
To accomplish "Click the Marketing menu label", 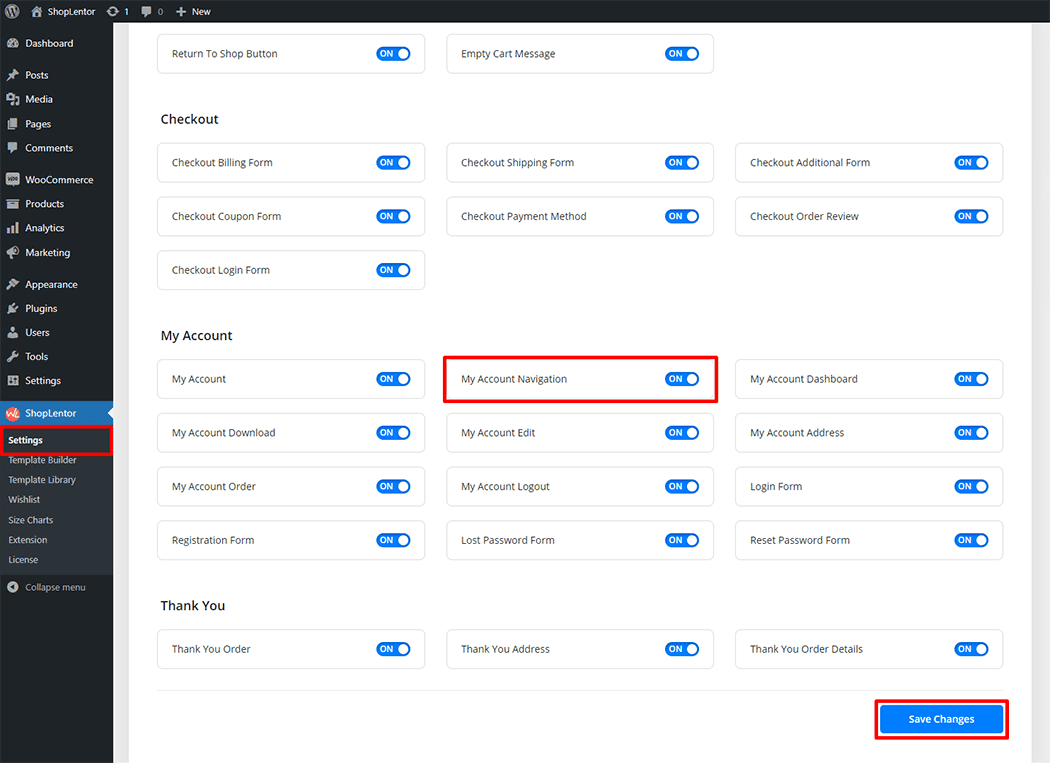I will point(48,253).
